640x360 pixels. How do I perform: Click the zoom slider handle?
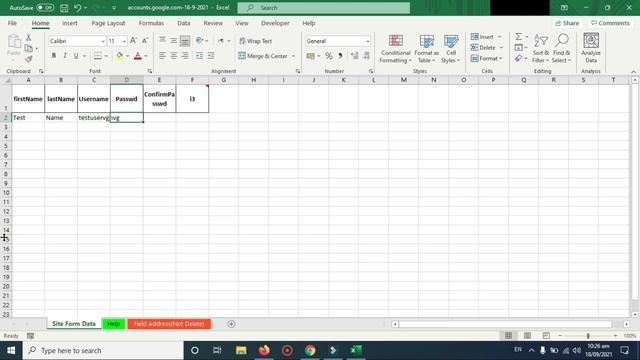pos(588,336)
